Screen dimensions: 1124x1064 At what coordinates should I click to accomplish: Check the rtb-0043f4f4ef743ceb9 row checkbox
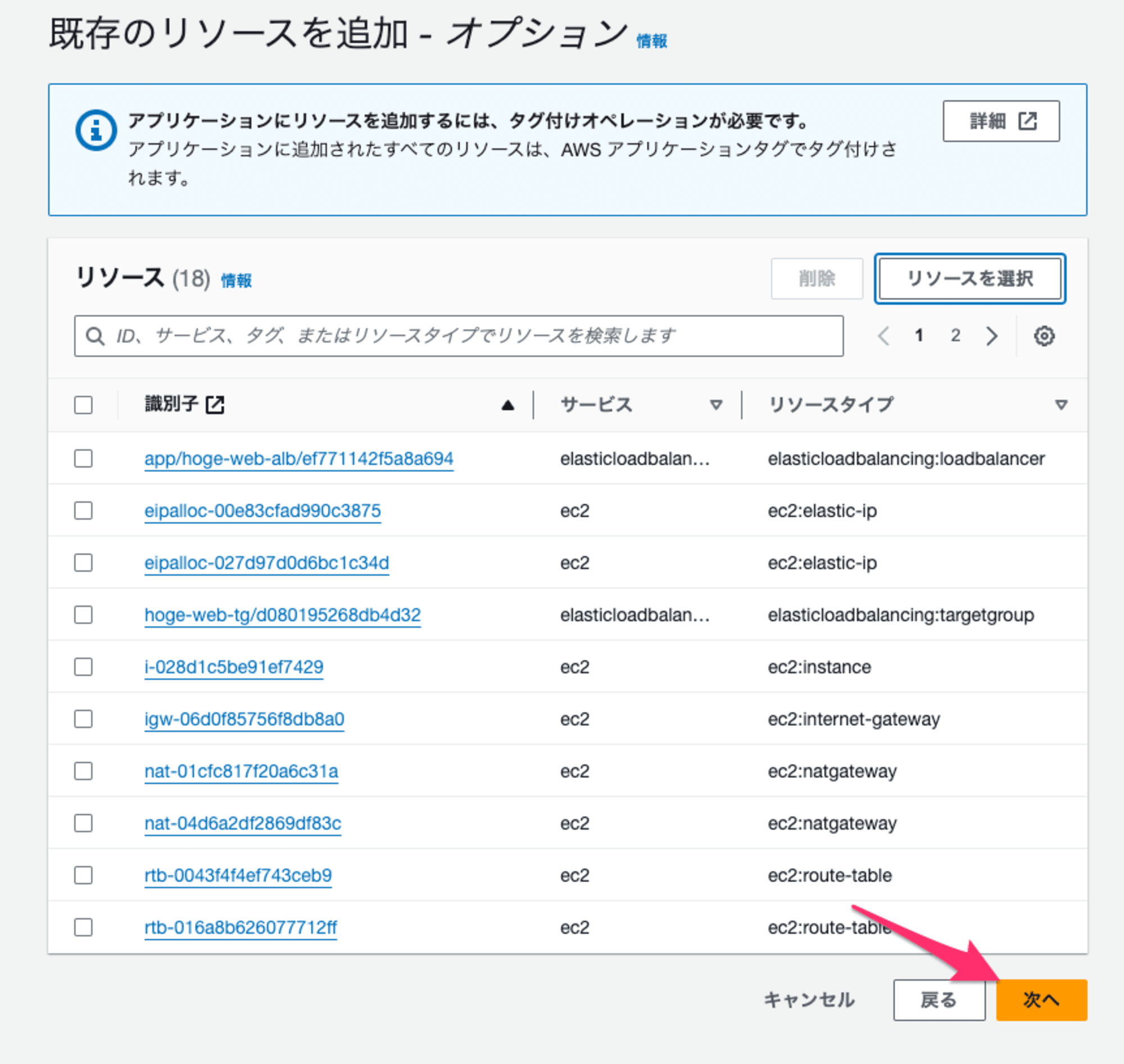point(83,875)
